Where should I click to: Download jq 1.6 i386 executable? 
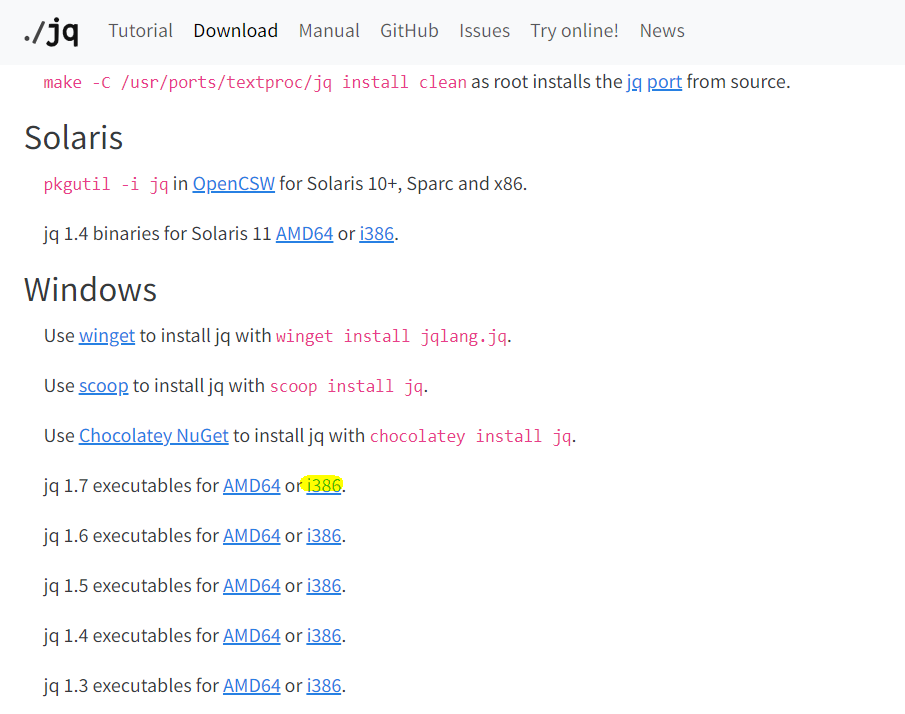(x=324, y=536)
